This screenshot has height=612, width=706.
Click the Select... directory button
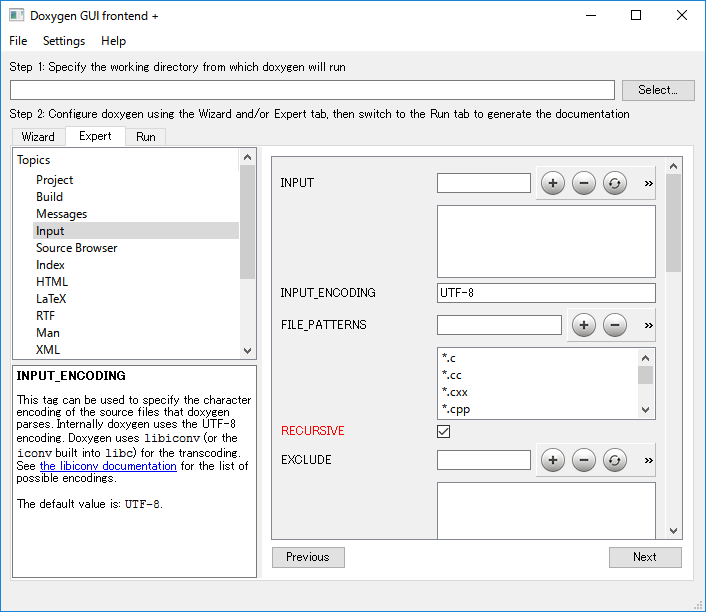658,90
